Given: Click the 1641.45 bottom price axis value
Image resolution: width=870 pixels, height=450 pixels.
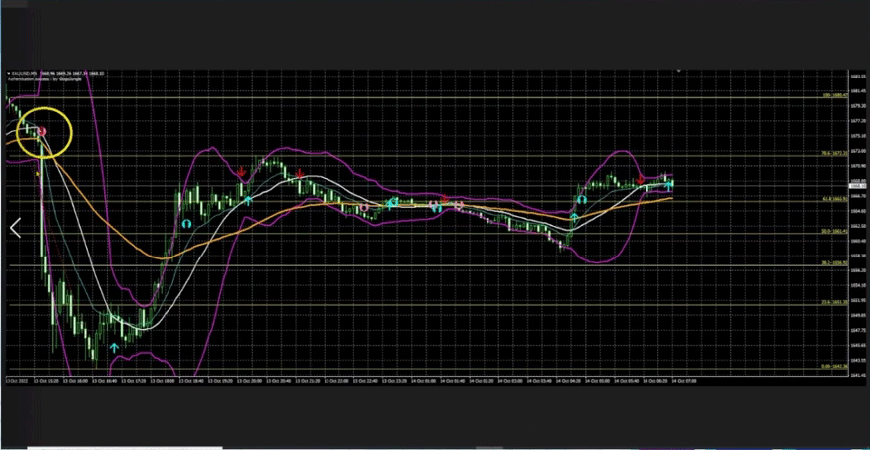Looking at the screenshot, I should click(857, 376).
